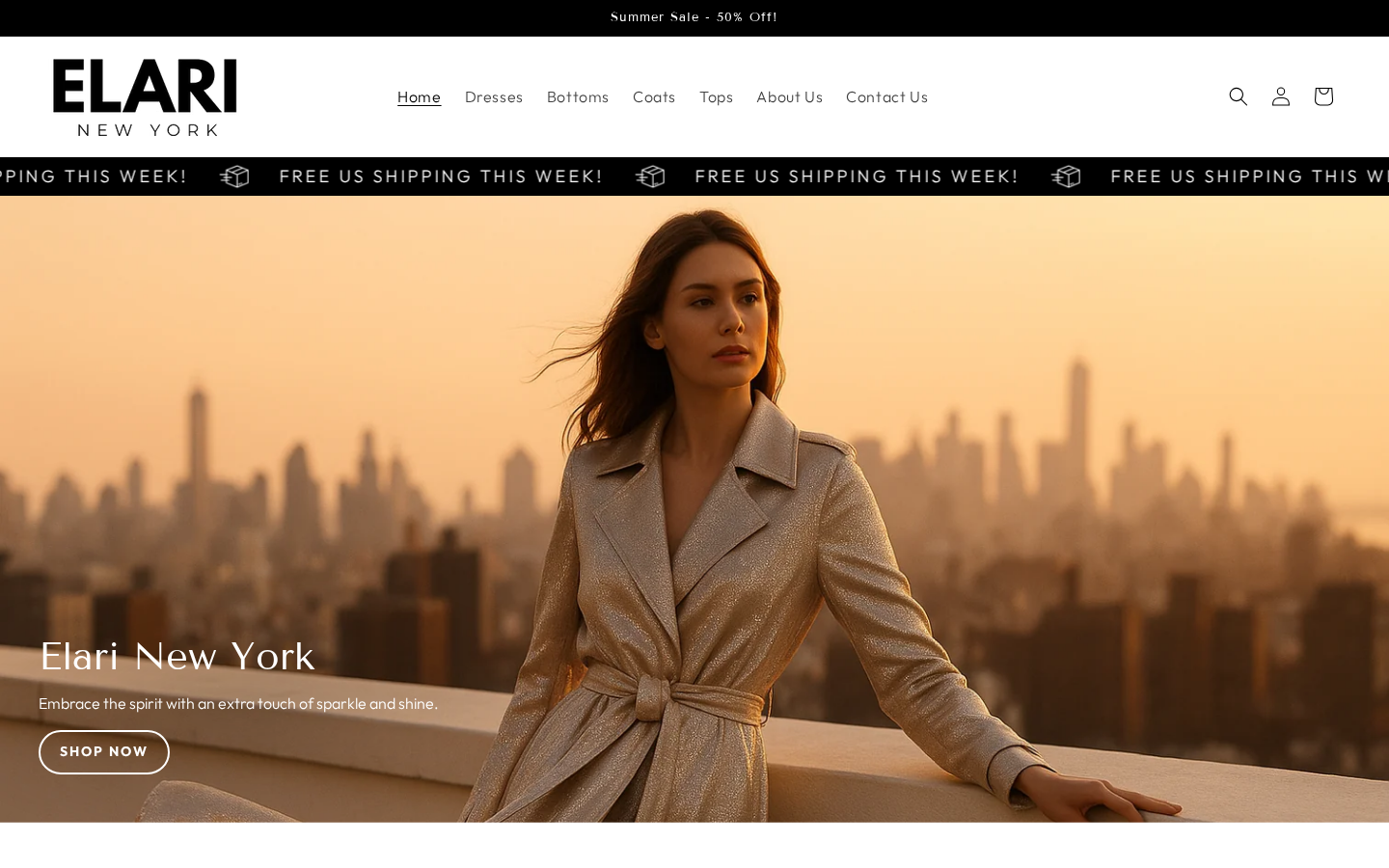Open the account login icon

pyautogui.click(x=1281, y=96)
